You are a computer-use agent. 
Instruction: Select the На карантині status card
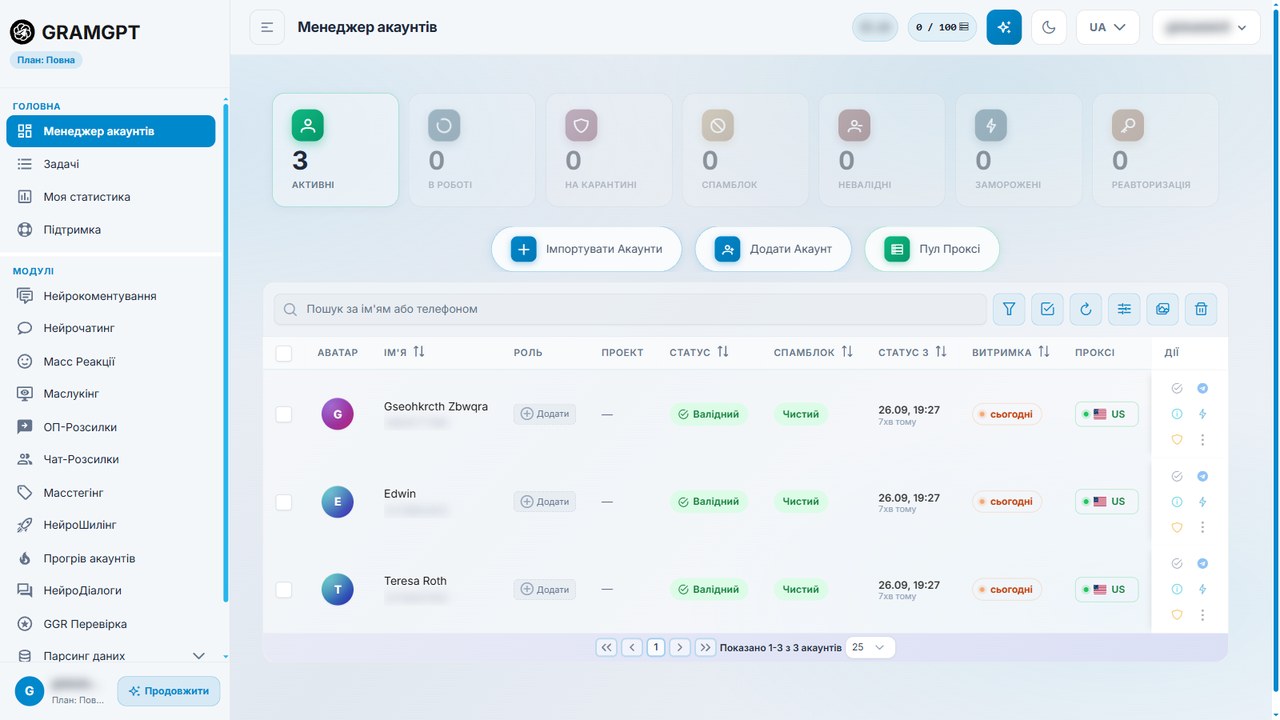click(609, 150)
